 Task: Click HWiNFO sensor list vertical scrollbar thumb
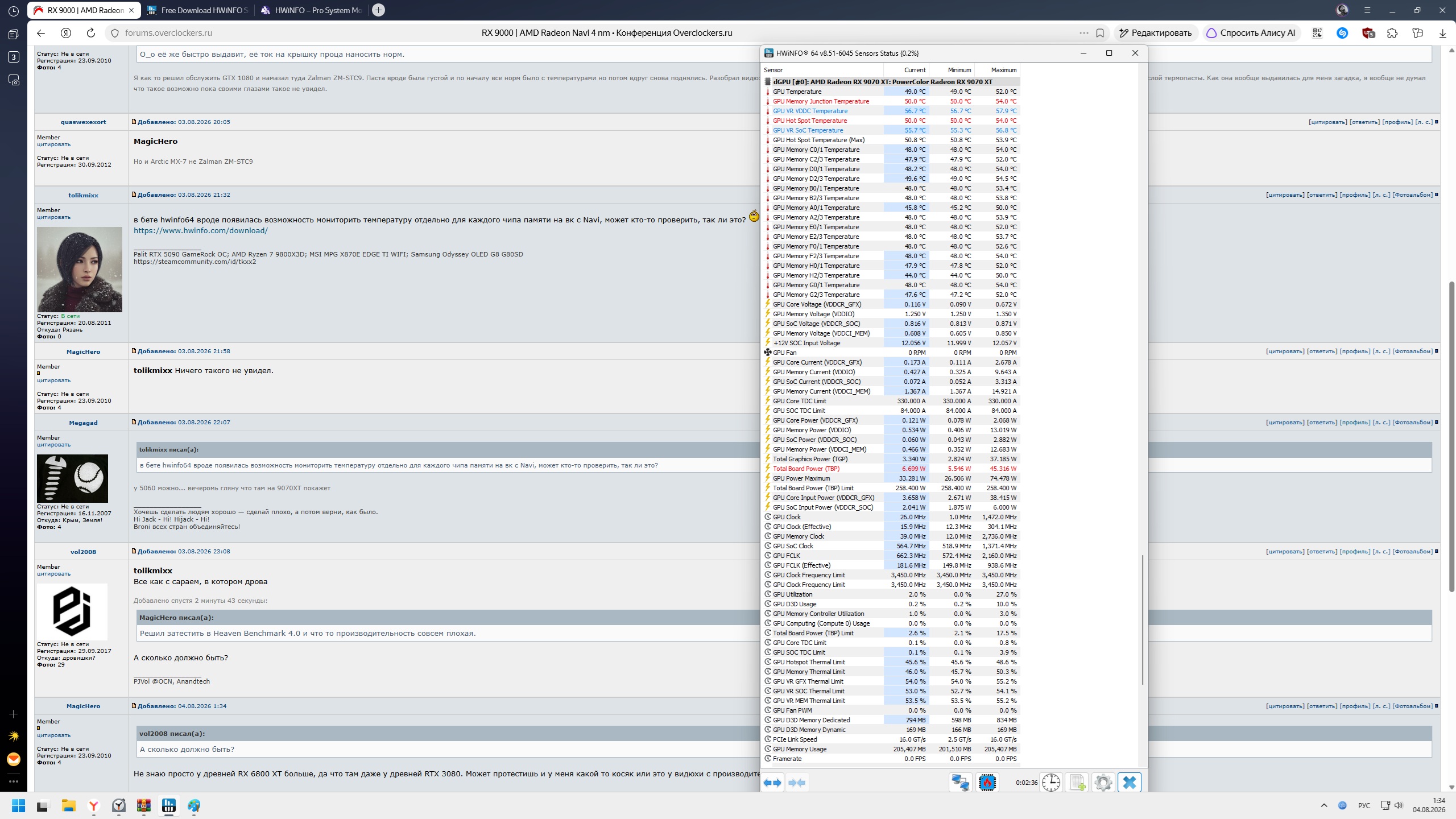[x=1142, y=620]
